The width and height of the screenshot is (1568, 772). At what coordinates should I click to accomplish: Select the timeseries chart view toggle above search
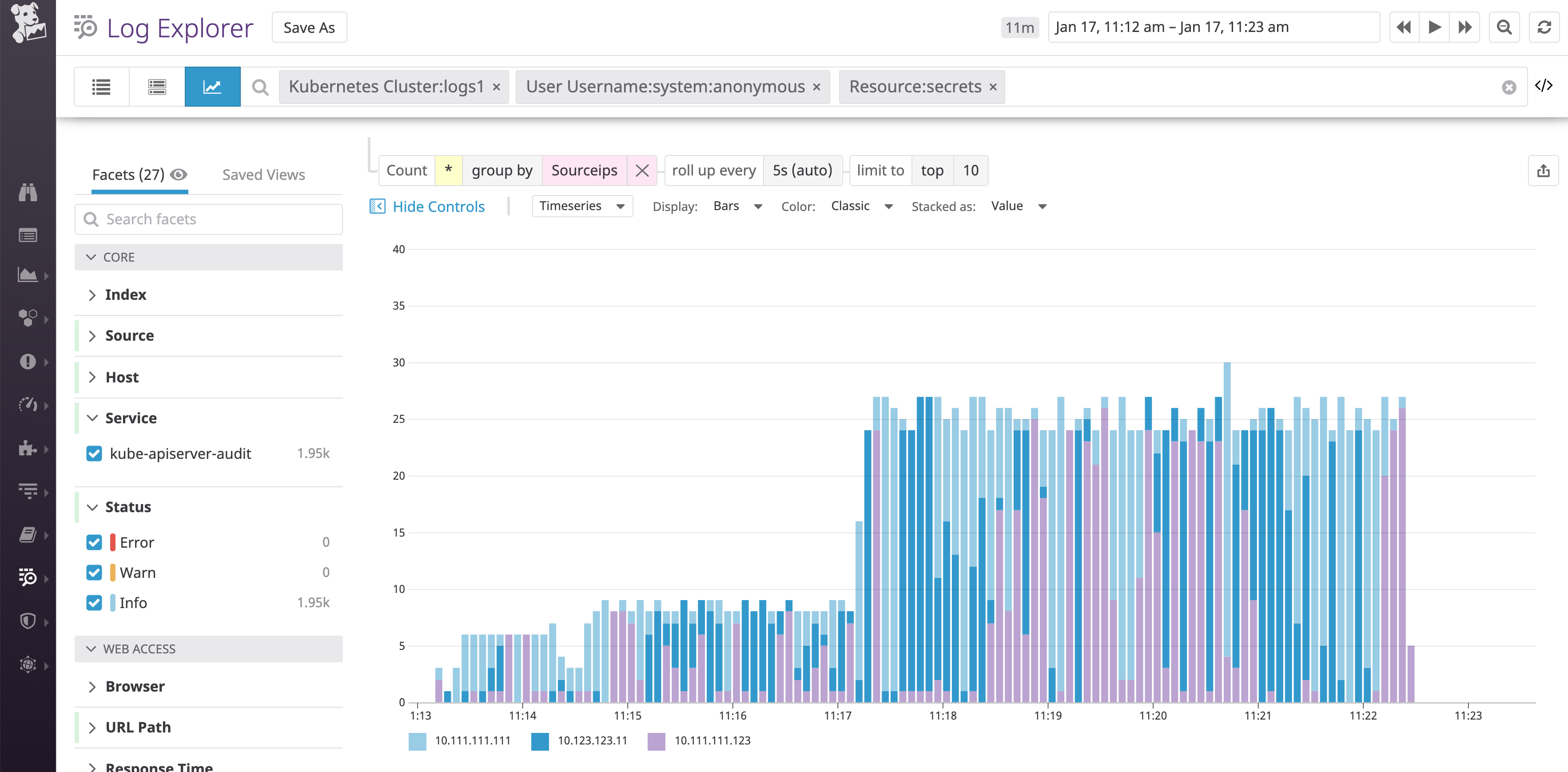(212, 86)
